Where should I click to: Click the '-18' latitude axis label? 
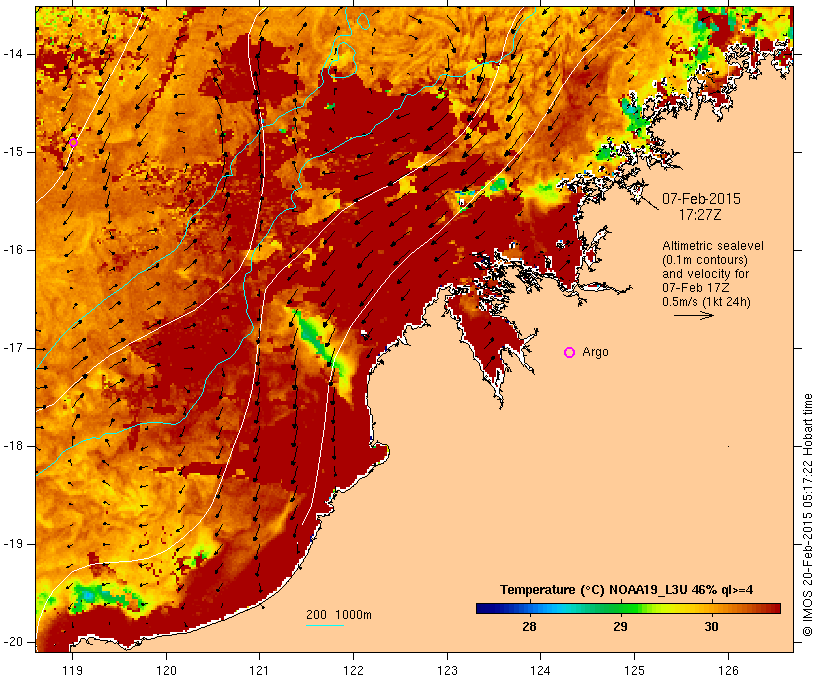[x=12, y=446]
